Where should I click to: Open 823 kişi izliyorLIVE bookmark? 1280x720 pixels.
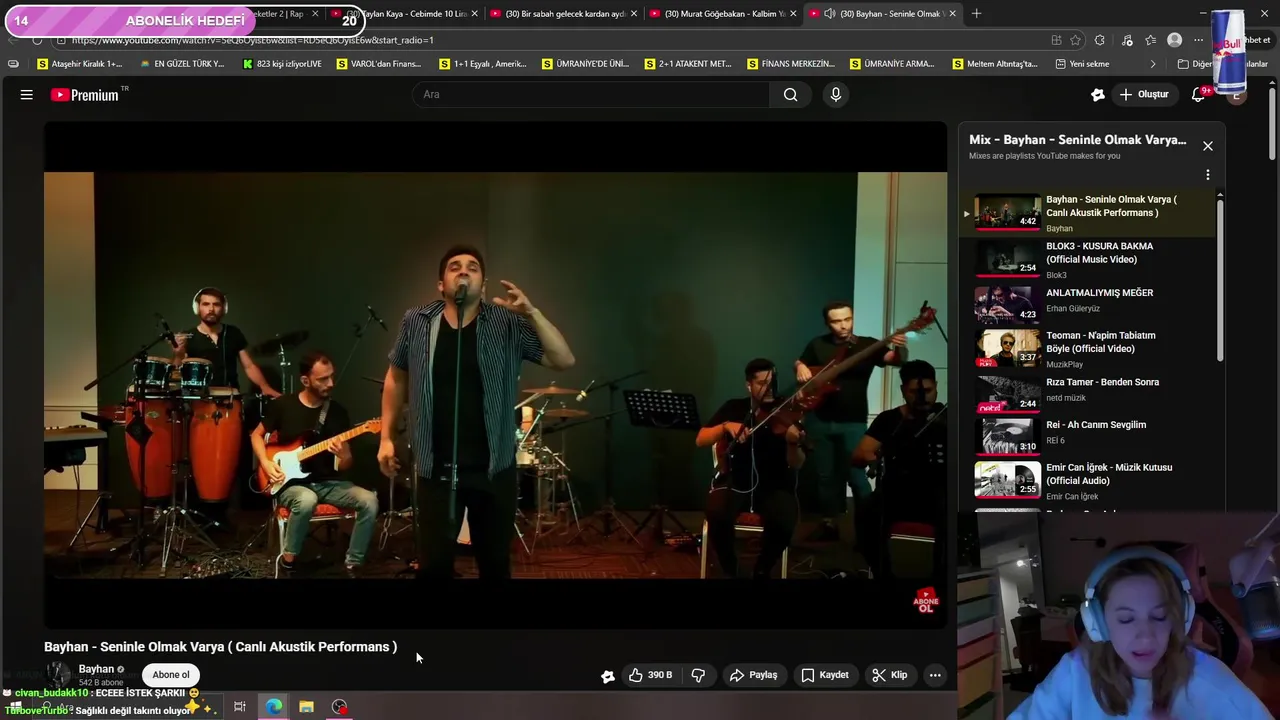(282, 64)
